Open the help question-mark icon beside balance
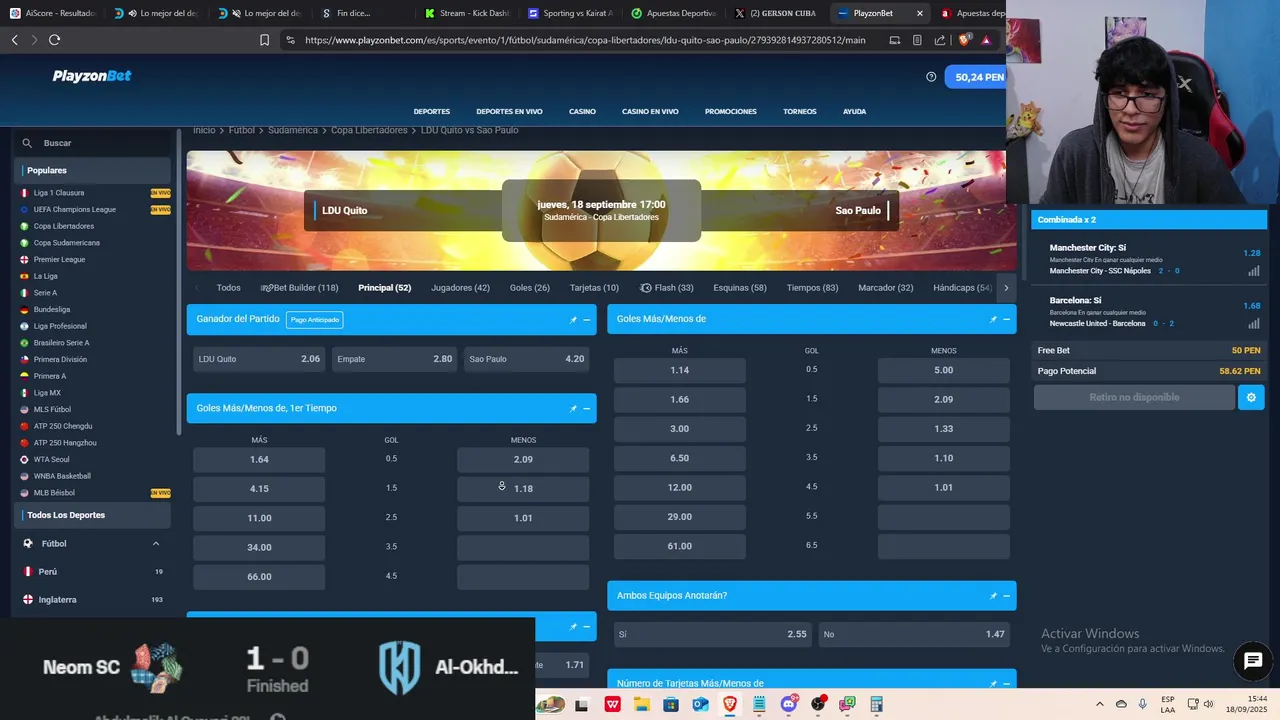 [931, 77]
